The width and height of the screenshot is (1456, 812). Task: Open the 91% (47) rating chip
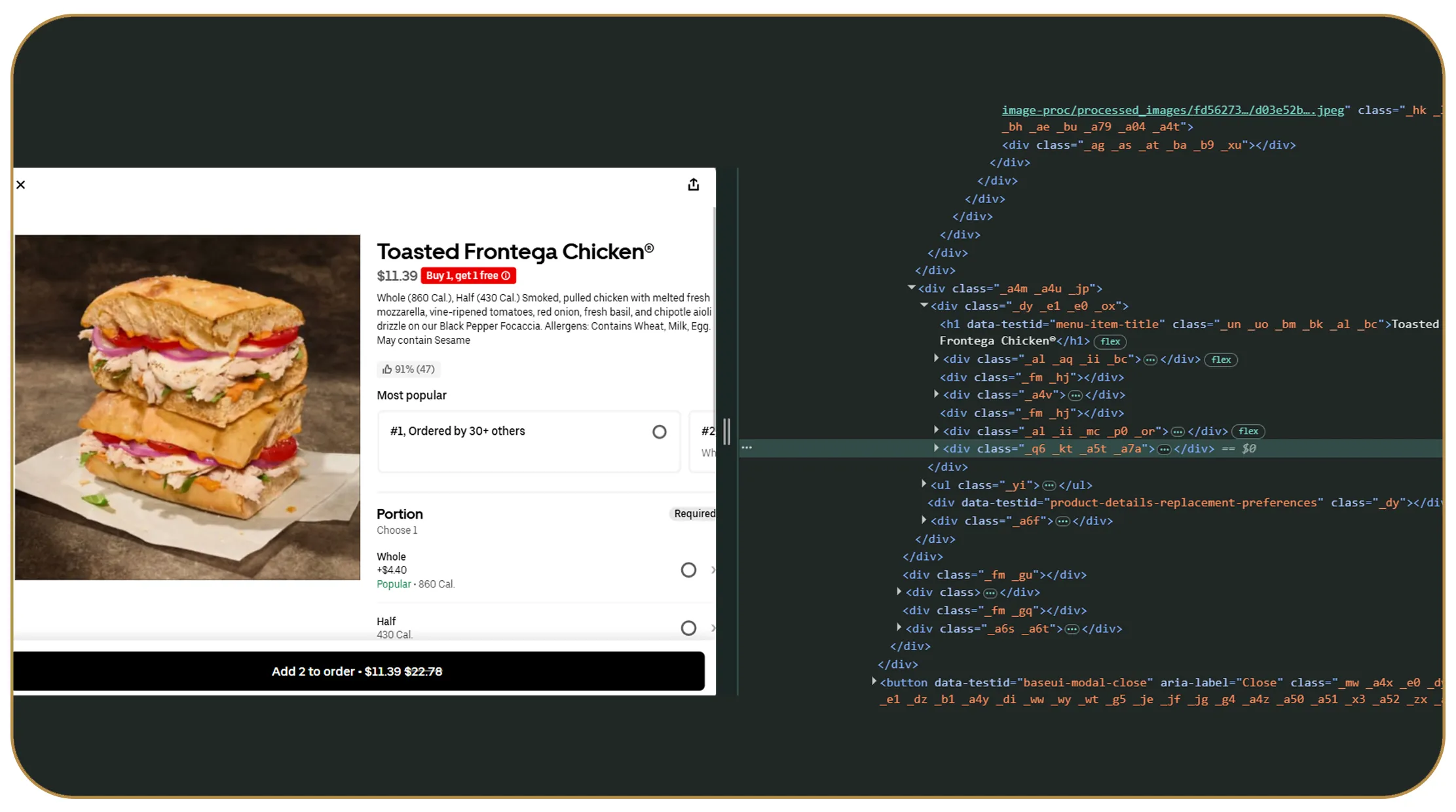pyautogui.click(x=409, y=369)
